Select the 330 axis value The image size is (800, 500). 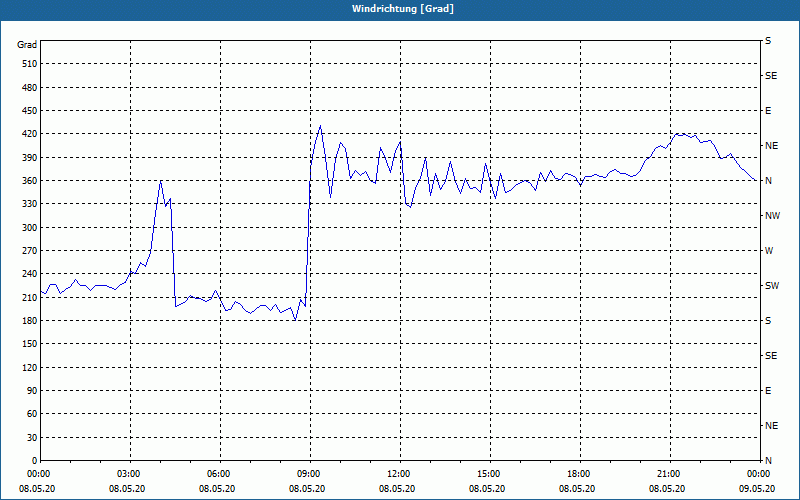(x=30, y=204)
